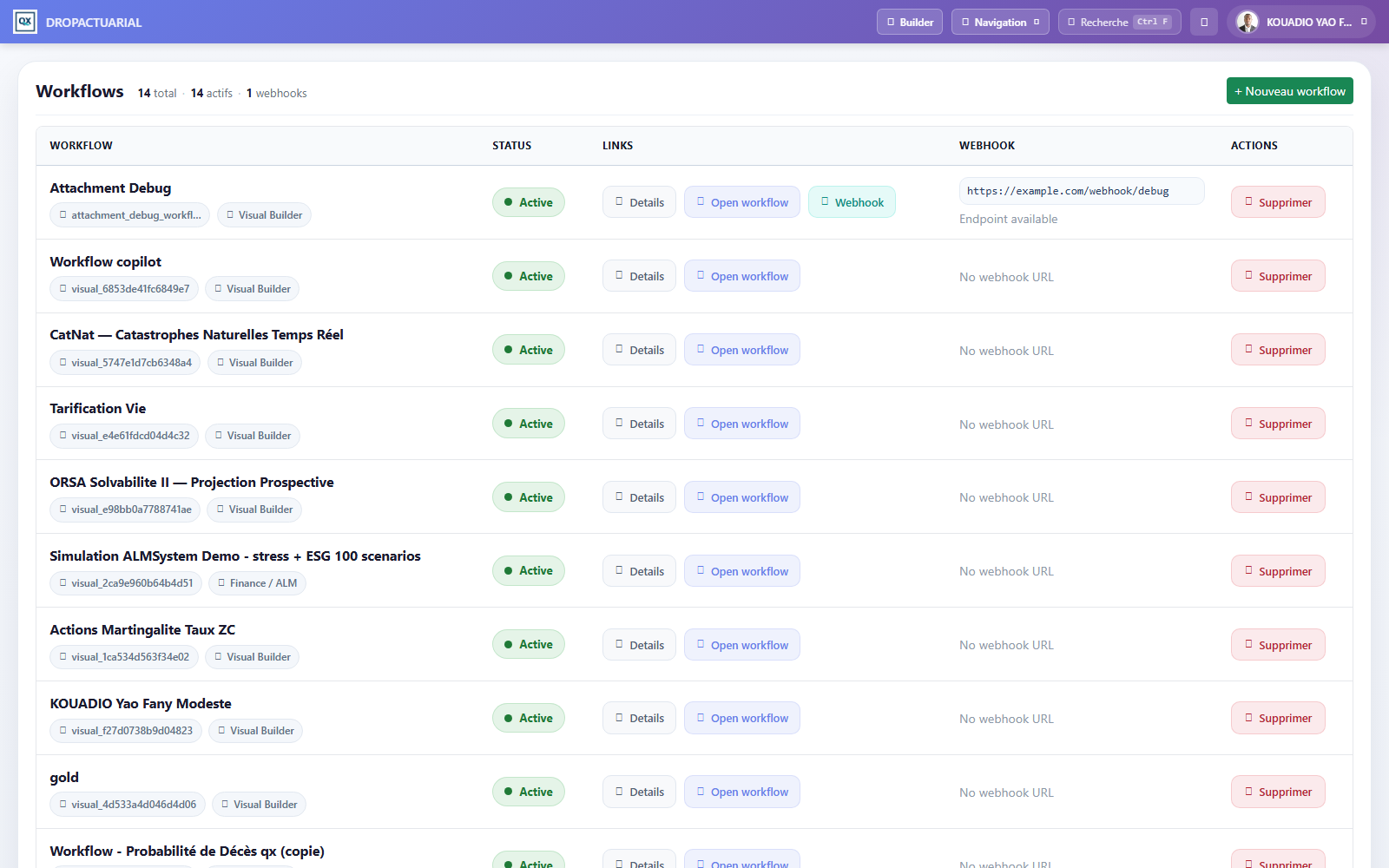Open Details for Tarification Vie
This screenshot has width=1389, height=868.
pos(639,424)
